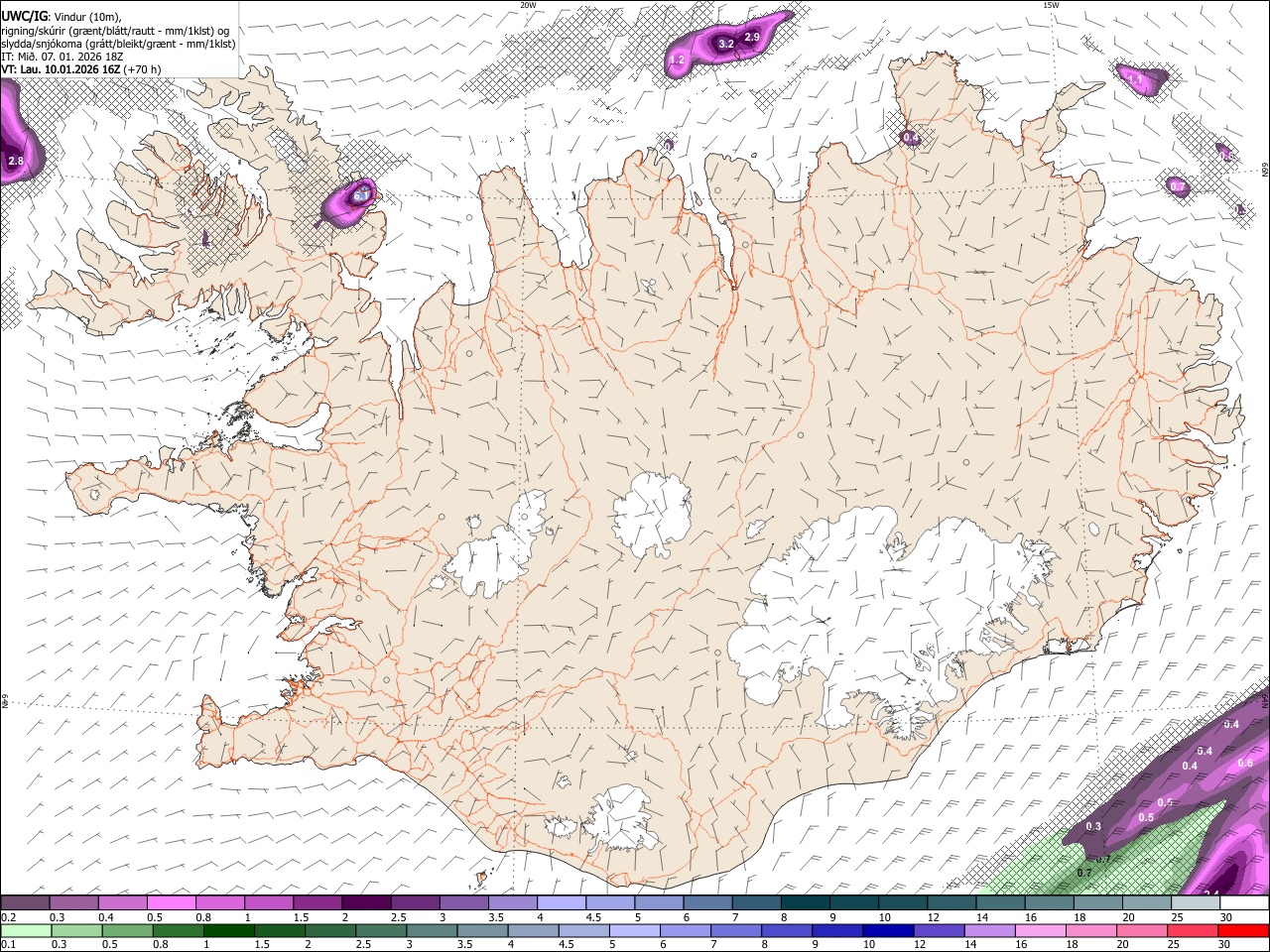This screenshot has height=952, width=1270.
Task: Pick the grey 20–25 swatch in the upper legend
Action: point(1147,902)
